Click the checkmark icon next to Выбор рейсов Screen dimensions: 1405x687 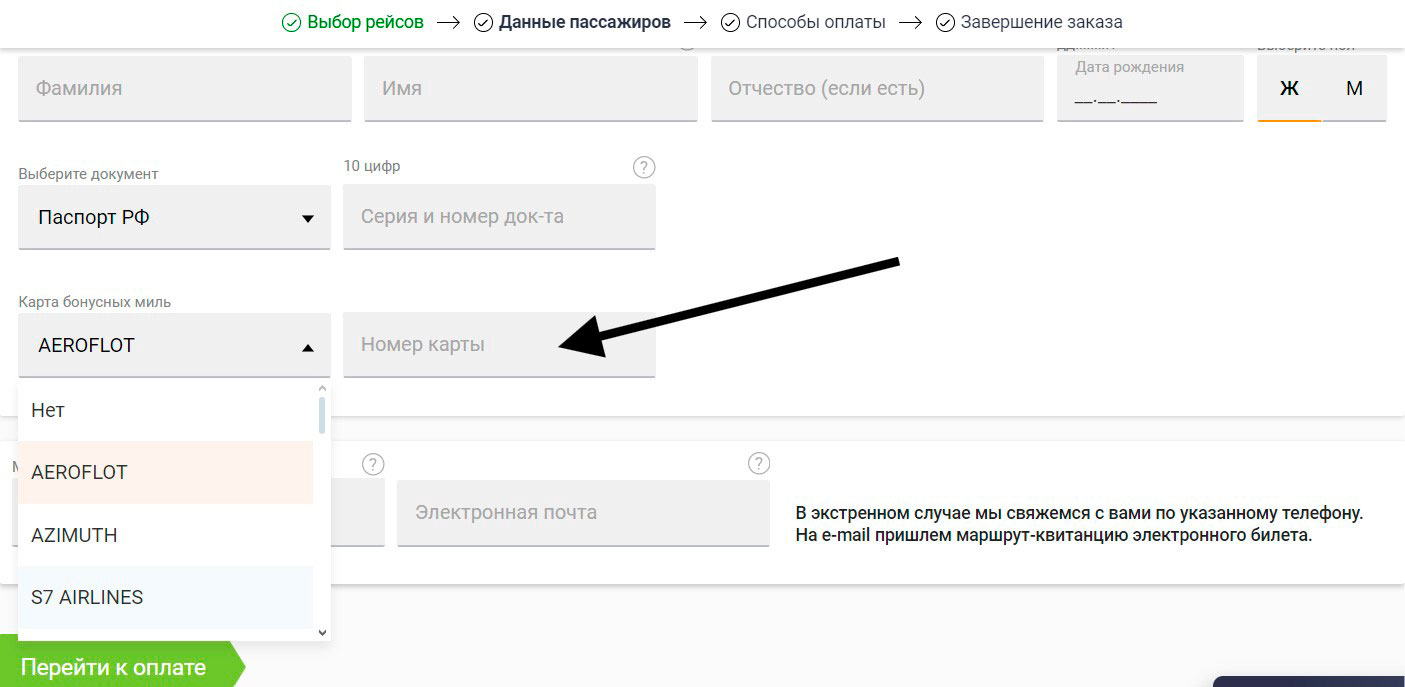click(x=291, y=22)
